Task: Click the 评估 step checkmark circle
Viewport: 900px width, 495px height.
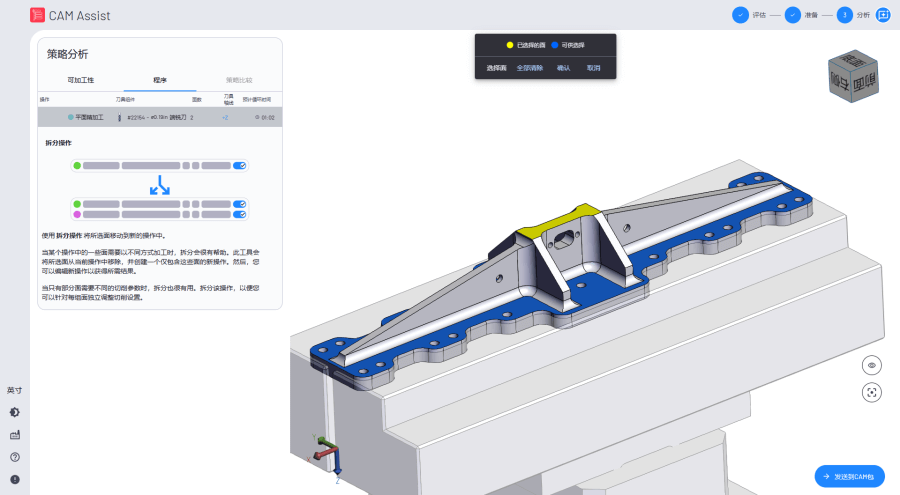Action: click(740, 15)
